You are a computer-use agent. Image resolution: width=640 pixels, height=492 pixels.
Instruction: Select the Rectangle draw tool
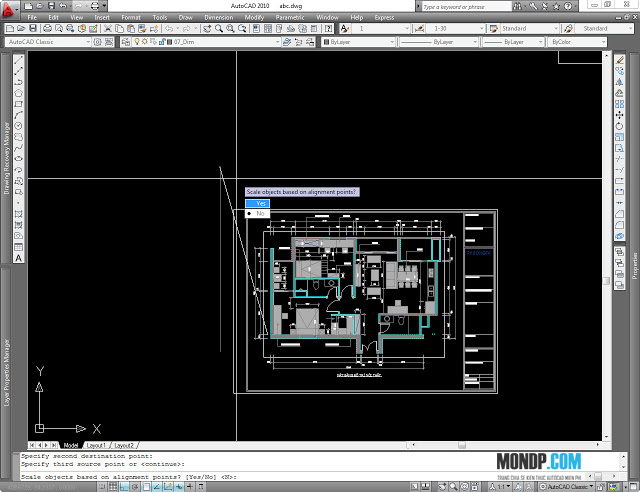[18, 104]
